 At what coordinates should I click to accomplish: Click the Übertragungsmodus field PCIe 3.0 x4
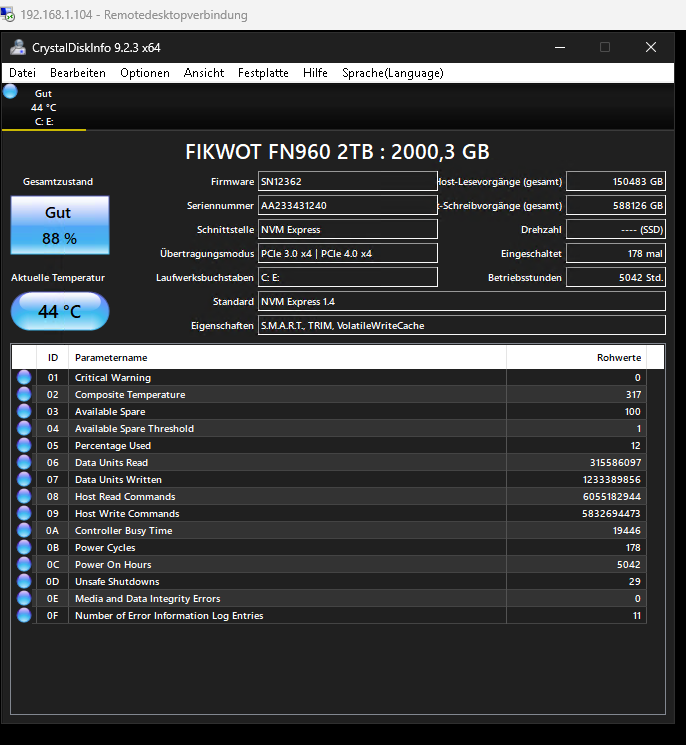tap(348, 254)
